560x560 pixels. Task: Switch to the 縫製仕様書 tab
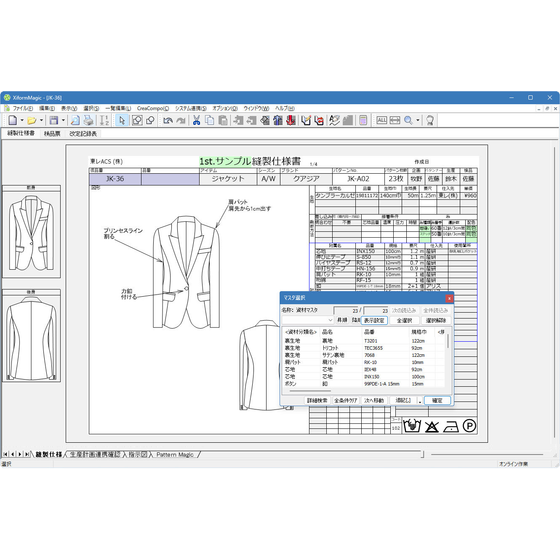click(21, 133)
